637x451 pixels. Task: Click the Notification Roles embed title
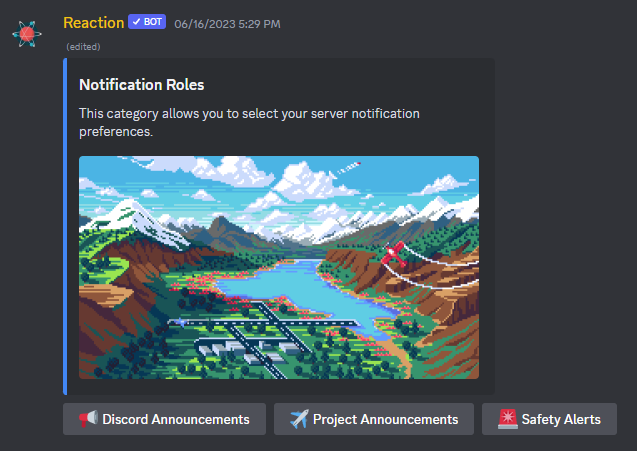click(x=141, y=85)
